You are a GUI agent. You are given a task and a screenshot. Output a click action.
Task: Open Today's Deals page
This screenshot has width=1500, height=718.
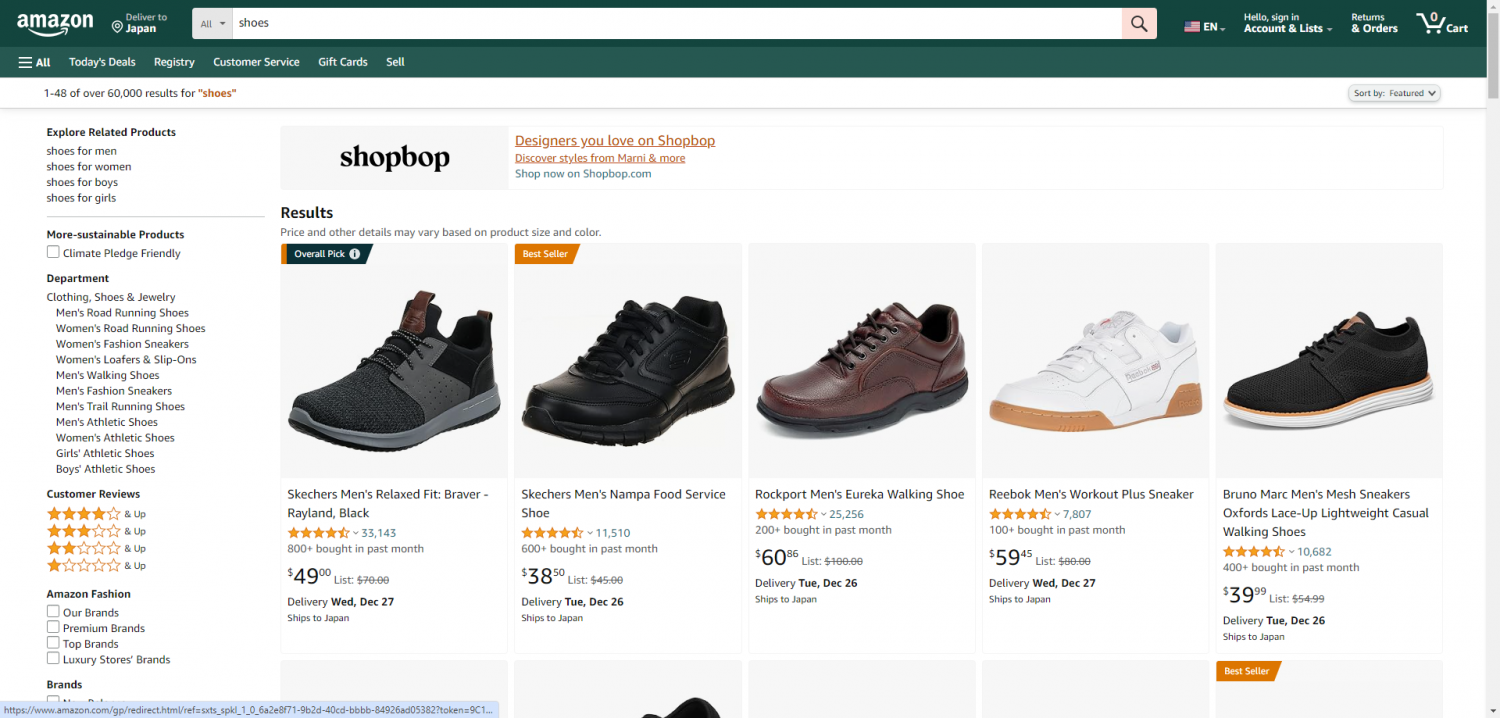pyautogui.click(x=102, y=62)
